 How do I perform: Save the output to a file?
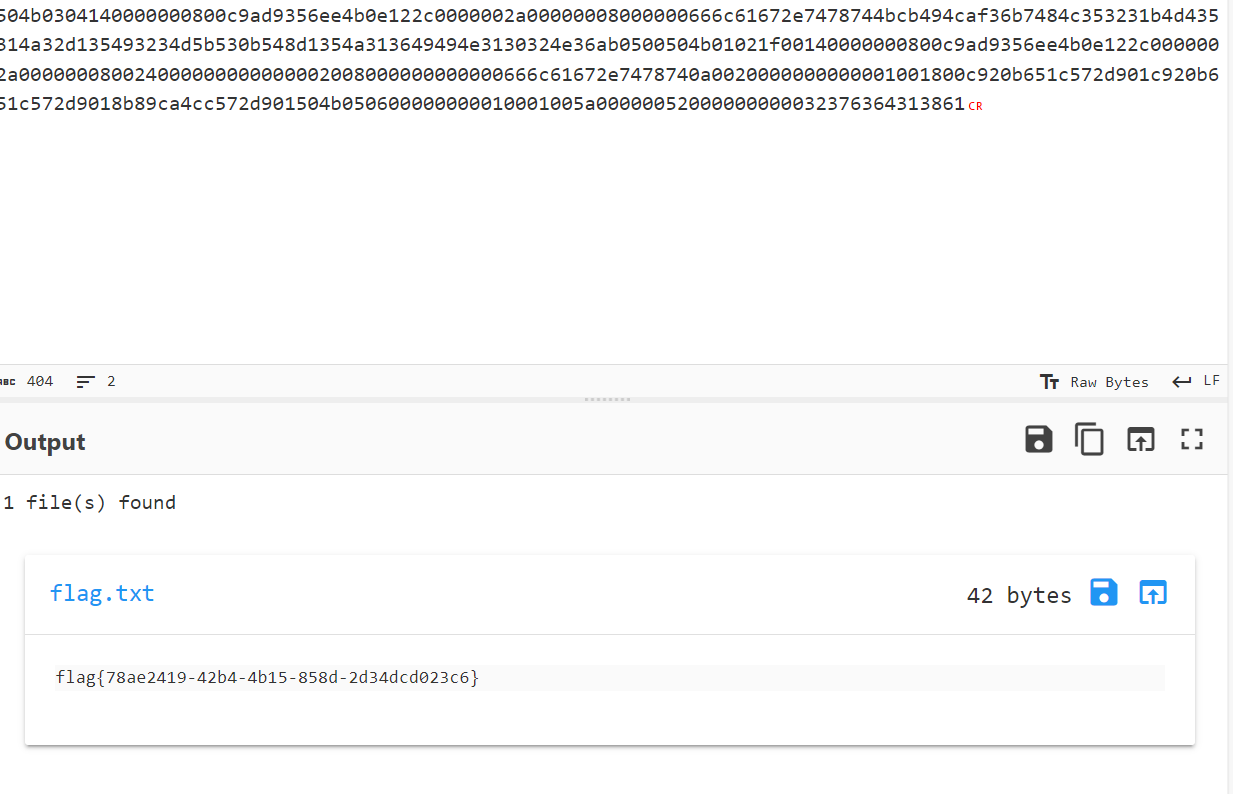click(1039, 439)
